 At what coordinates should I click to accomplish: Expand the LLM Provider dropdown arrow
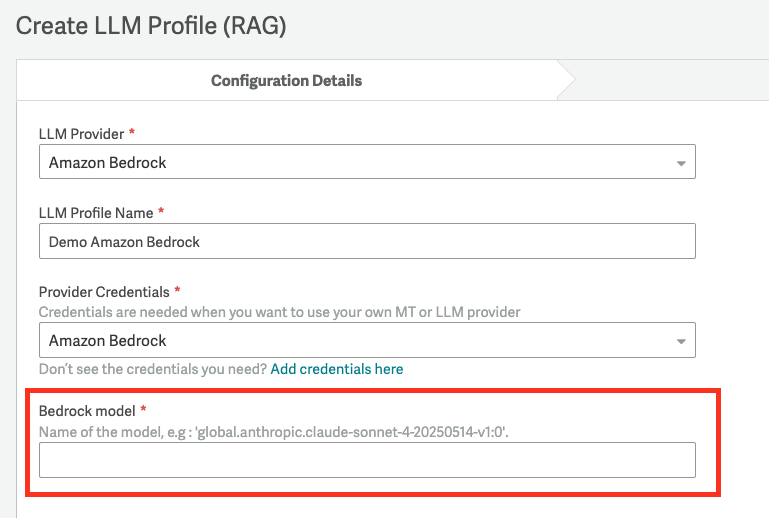681,163
